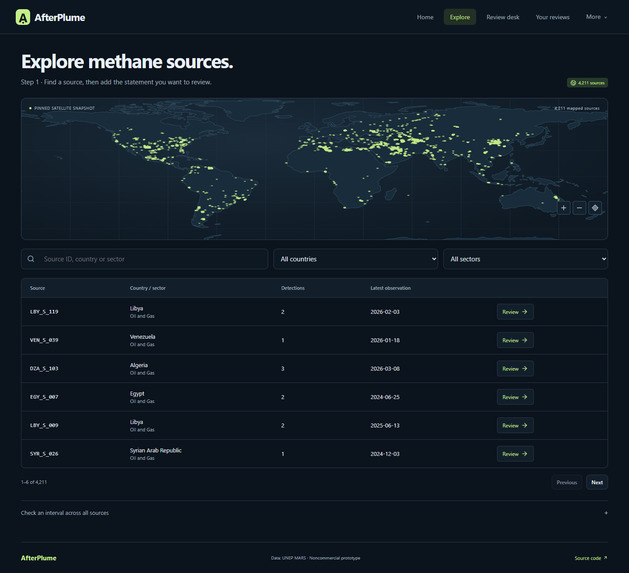Go to the Home page
This screenshot has width=629, height=573.
point(425,17)
